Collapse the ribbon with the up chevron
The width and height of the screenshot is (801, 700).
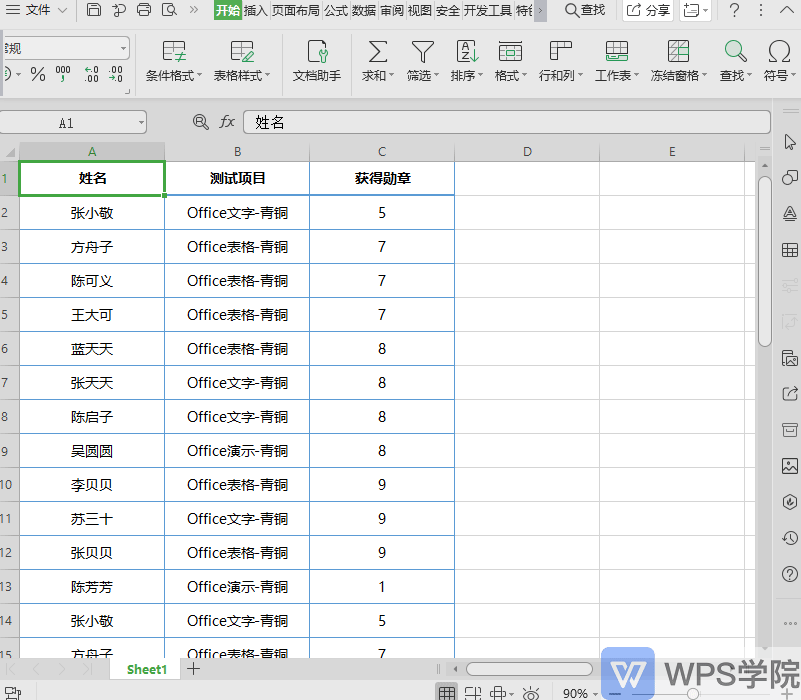pyautogui.click(x=787, y=10)
